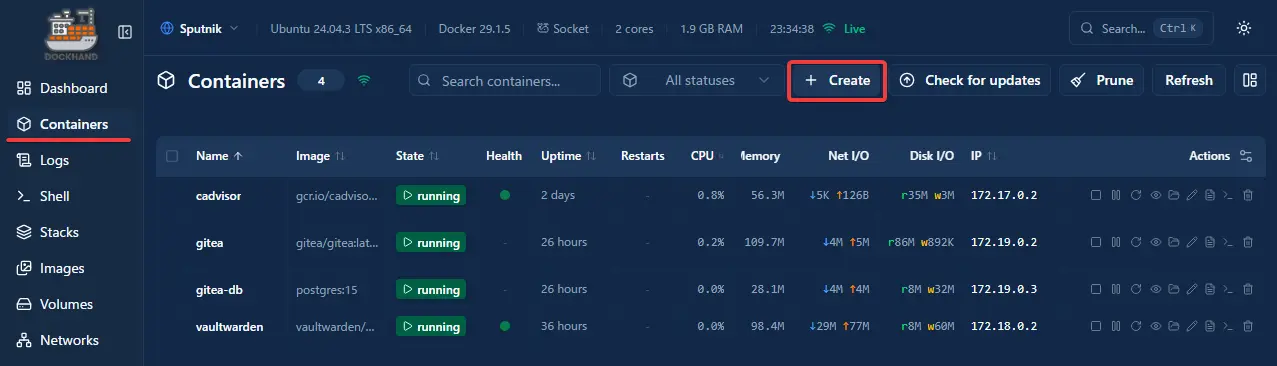Open the vaultwarden container name link
This screenshot has width=1277, height=366.
click(230, 327)
